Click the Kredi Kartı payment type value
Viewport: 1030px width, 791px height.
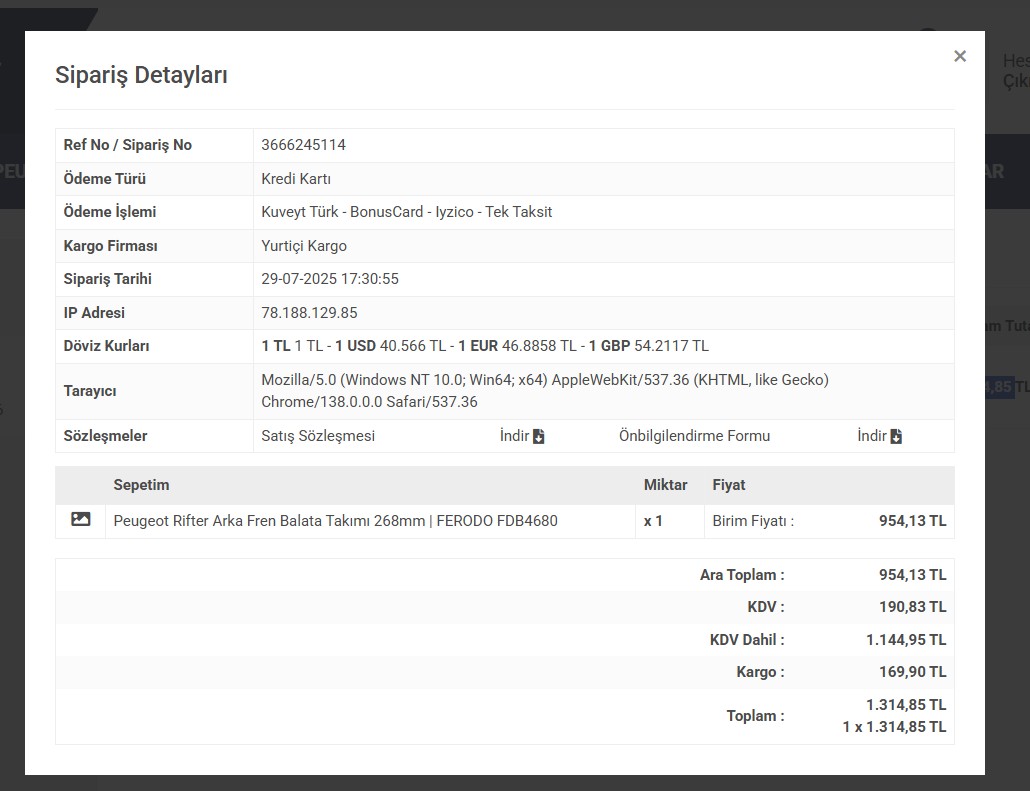pos(296,179)
